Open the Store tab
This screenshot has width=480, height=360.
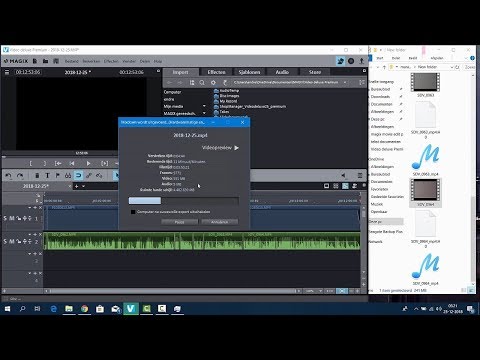(315, 72)
